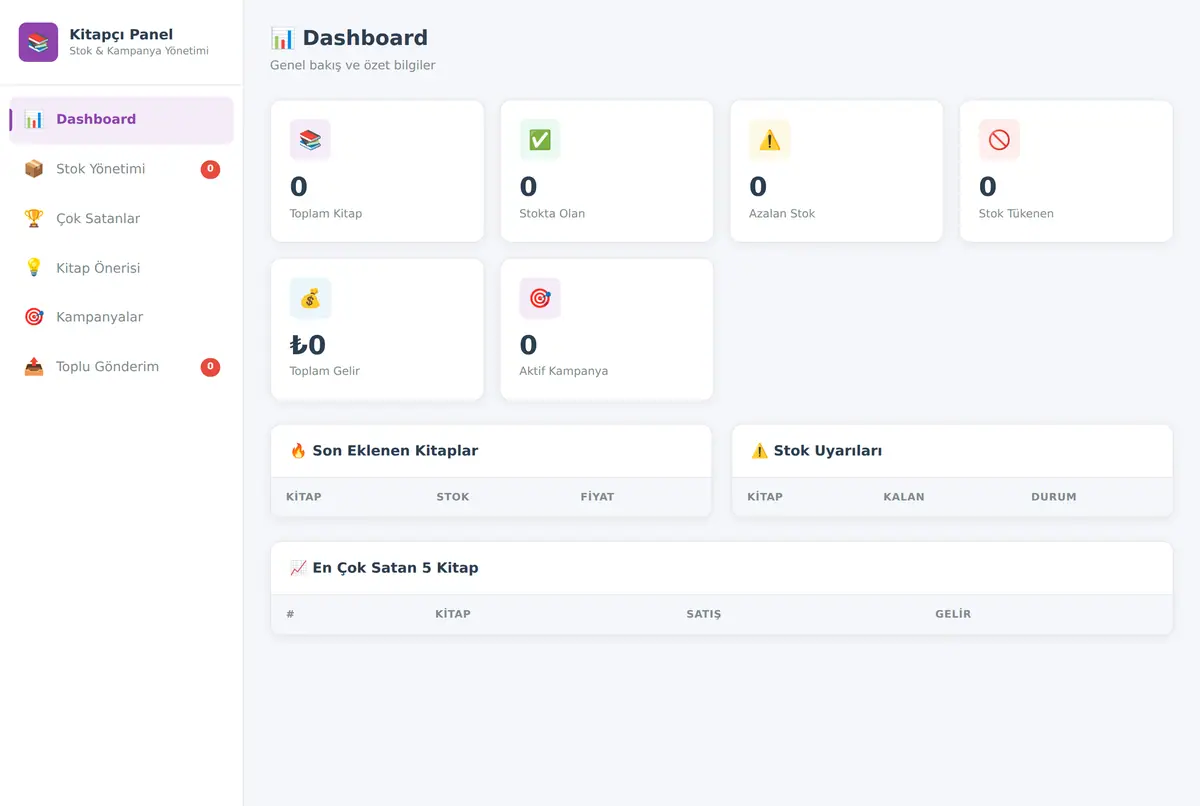
Task: Click the Stokta Olan label
Action: (552, 213)
